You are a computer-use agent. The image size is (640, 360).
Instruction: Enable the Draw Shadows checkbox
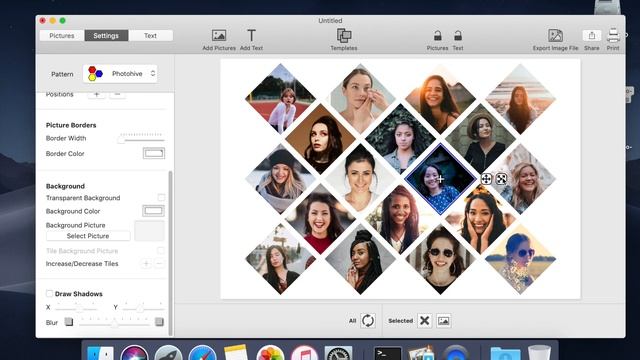coord(49,293)
